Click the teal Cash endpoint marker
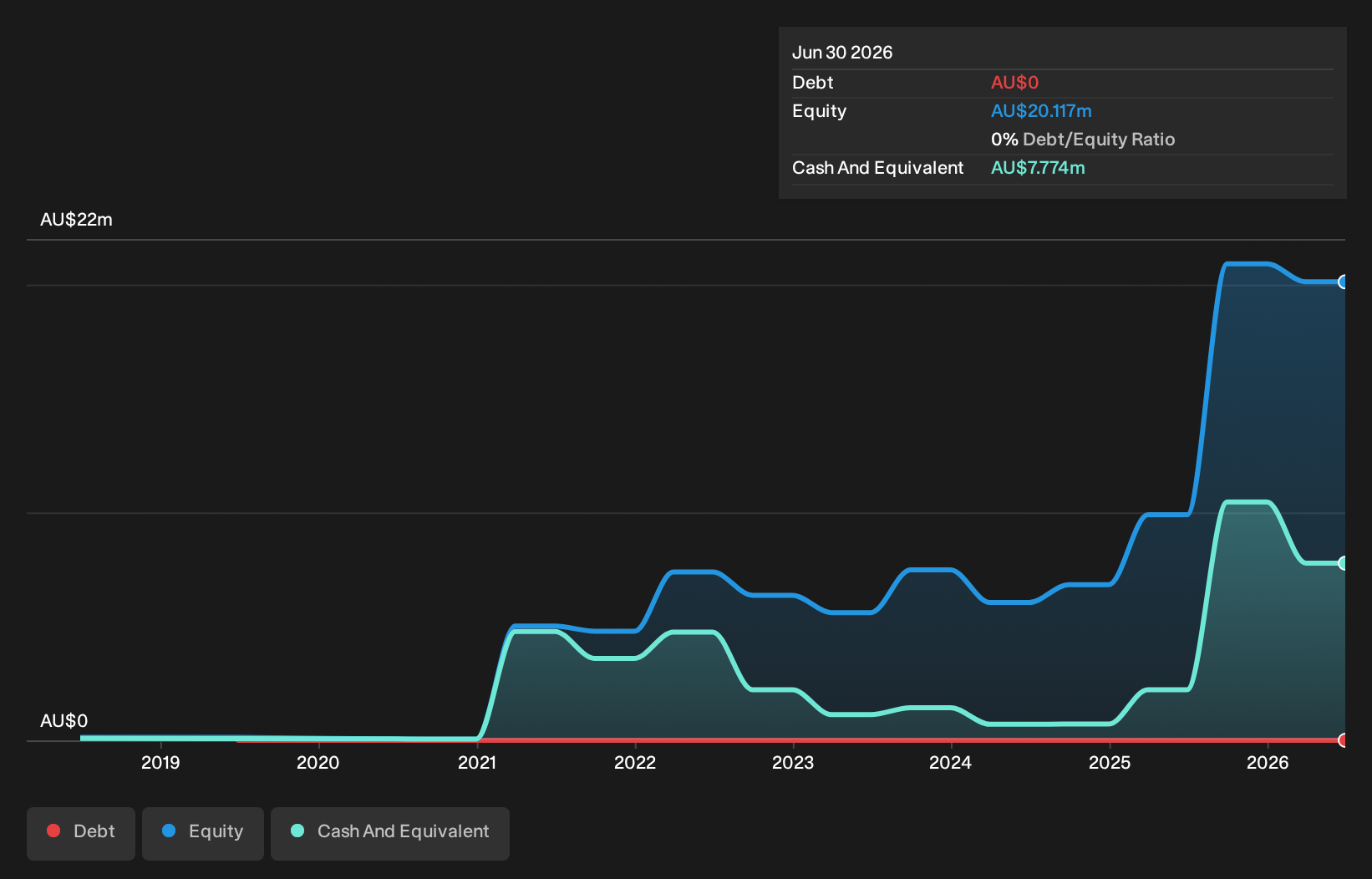This screenshot has height=879, width=1372. point(1344,563)
